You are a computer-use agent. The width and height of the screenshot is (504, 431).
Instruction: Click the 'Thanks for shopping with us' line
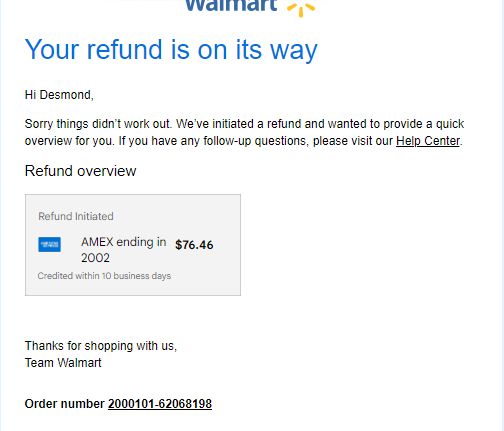click(x=101, y=346)
